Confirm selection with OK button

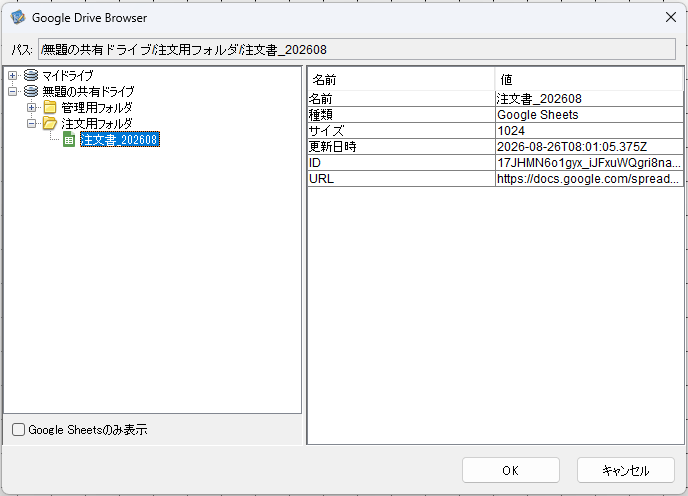pyautogui.click(x=511, y=471)
